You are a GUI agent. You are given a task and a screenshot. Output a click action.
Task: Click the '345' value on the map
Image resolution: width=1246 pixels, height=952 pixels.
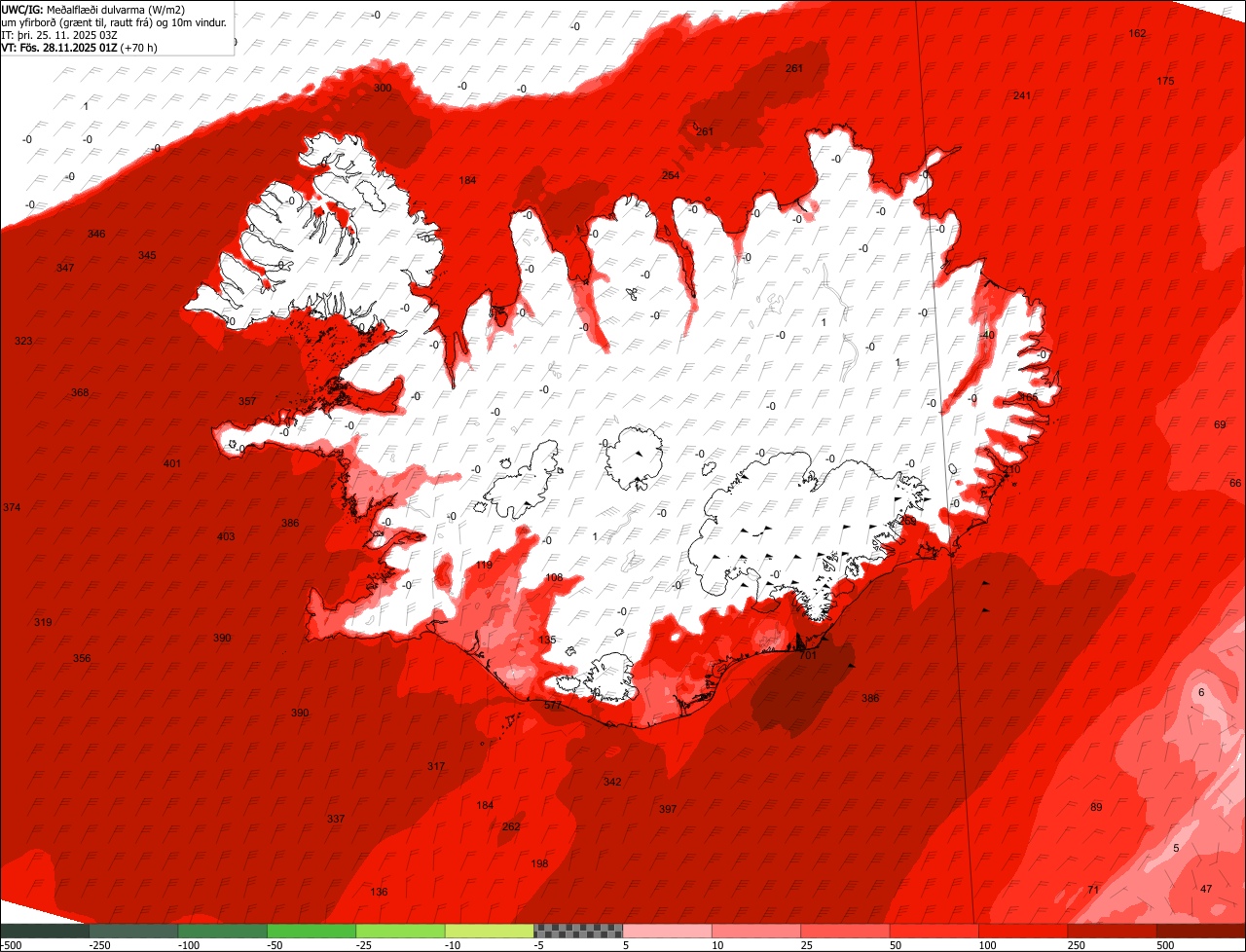tap(146, 255)
